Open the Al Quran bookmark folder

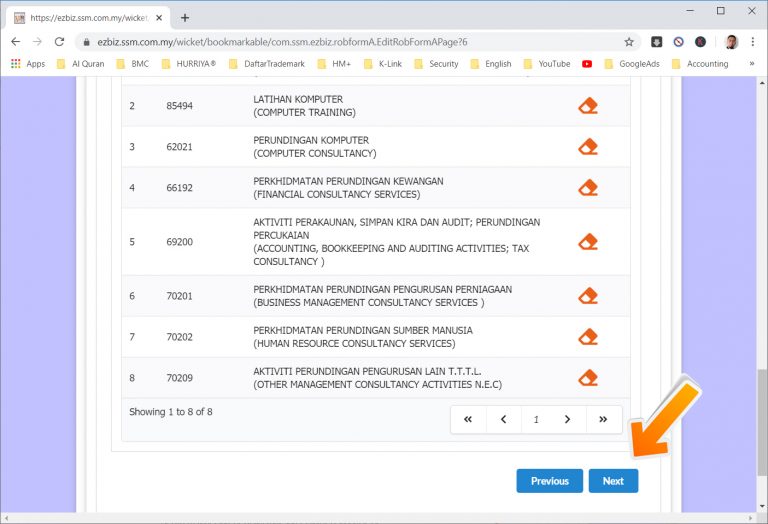click(81, 64)
